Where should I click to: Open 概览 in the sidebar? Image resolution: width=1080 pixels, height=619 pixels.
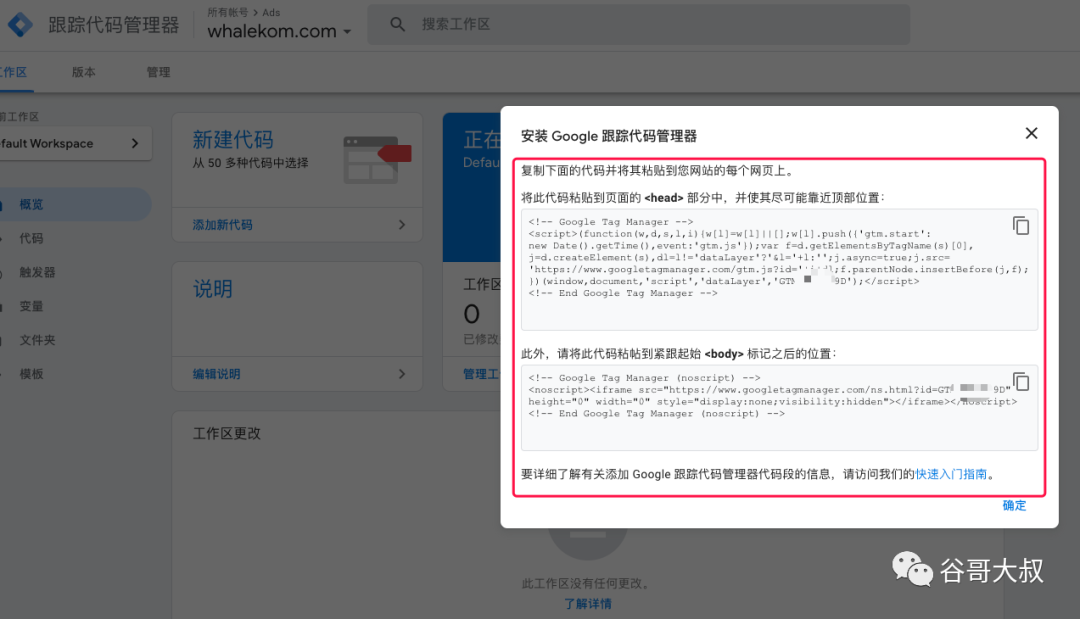(32, 204)
